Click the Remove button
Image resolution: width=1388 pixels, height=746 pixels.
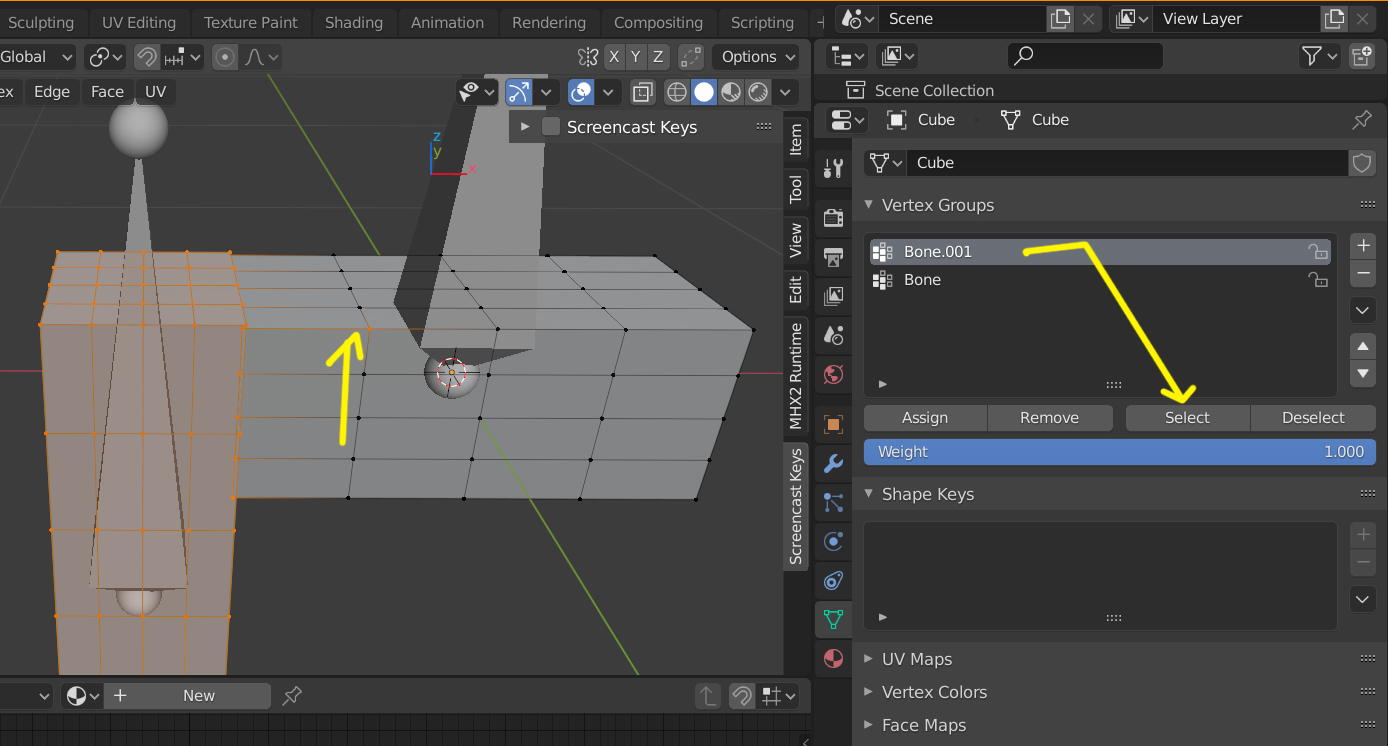(x=1050, y=418)
